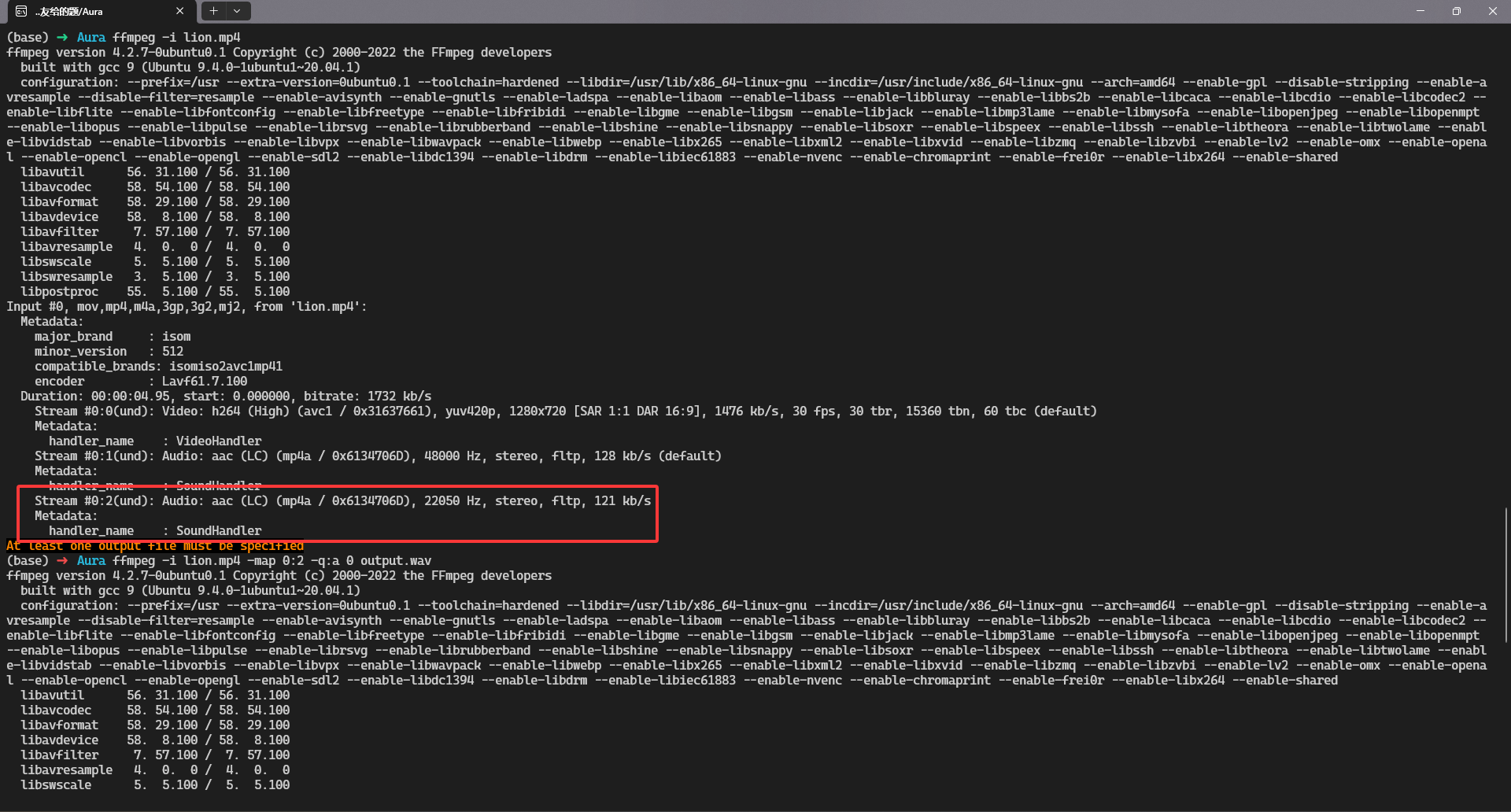
Task: Click 'encoder : Lavf61.7.100' line
Action: (141, 381)
